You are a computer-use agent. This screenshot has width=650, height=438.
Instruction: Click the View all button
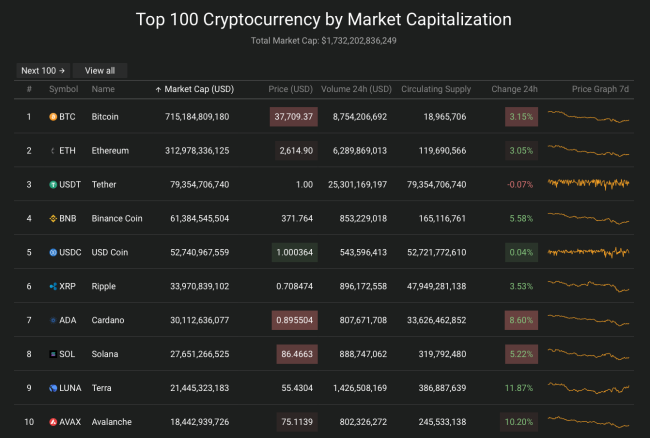pos(100,71)
